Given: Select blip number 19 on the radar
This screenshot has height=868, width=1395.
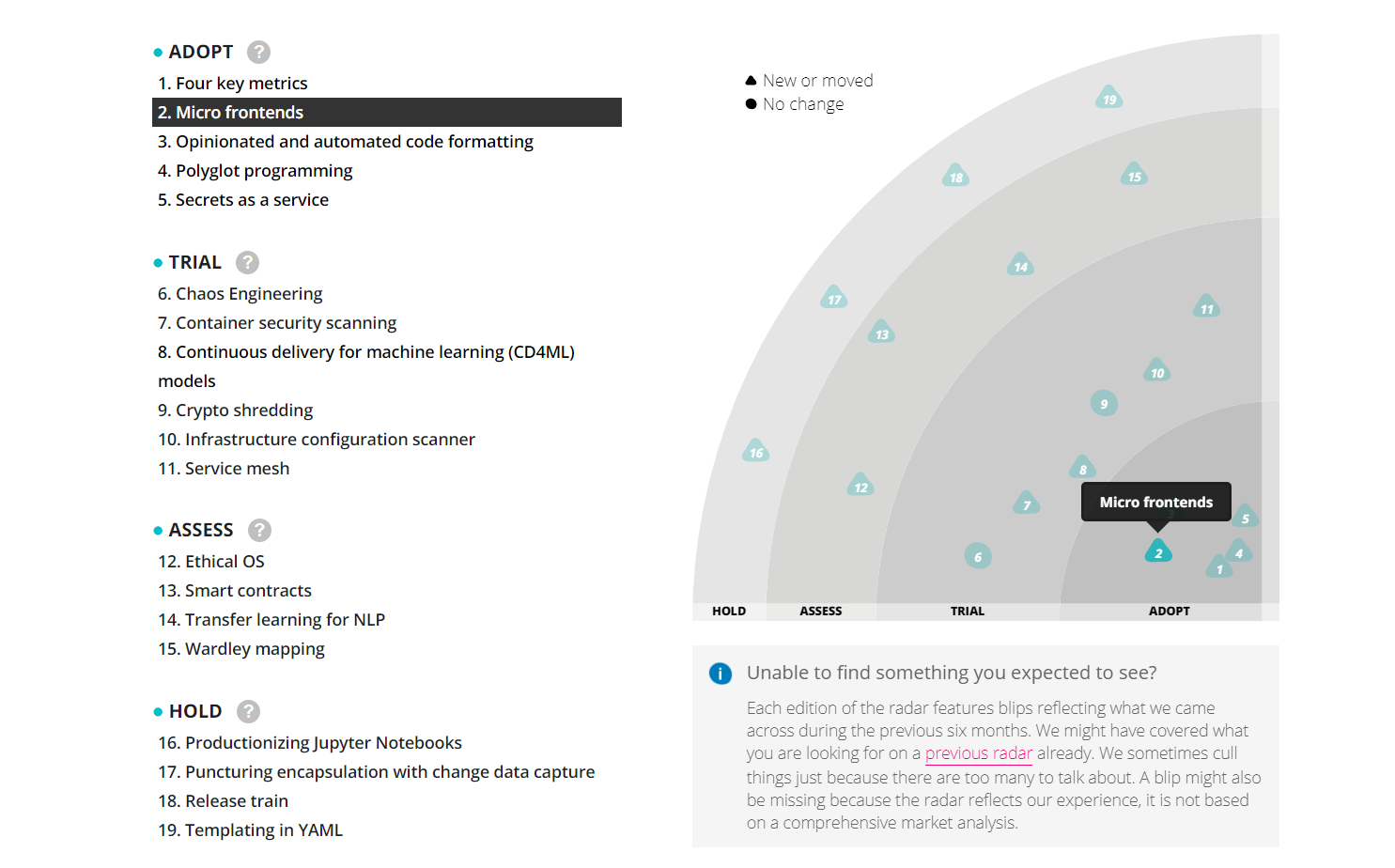Looking at the screenshot, I should [x=1109, y=99].
